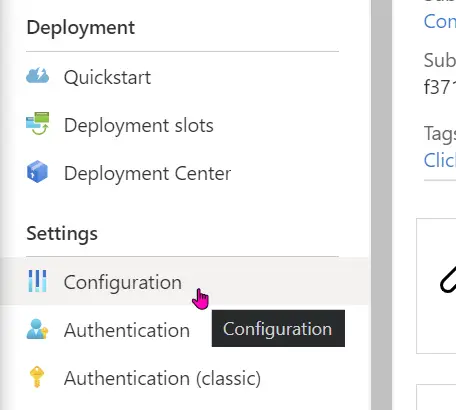The image size is (456, 410).
Task: Click the yellow key icon for Authentication (classic)
Action: (x=37, y=377)
